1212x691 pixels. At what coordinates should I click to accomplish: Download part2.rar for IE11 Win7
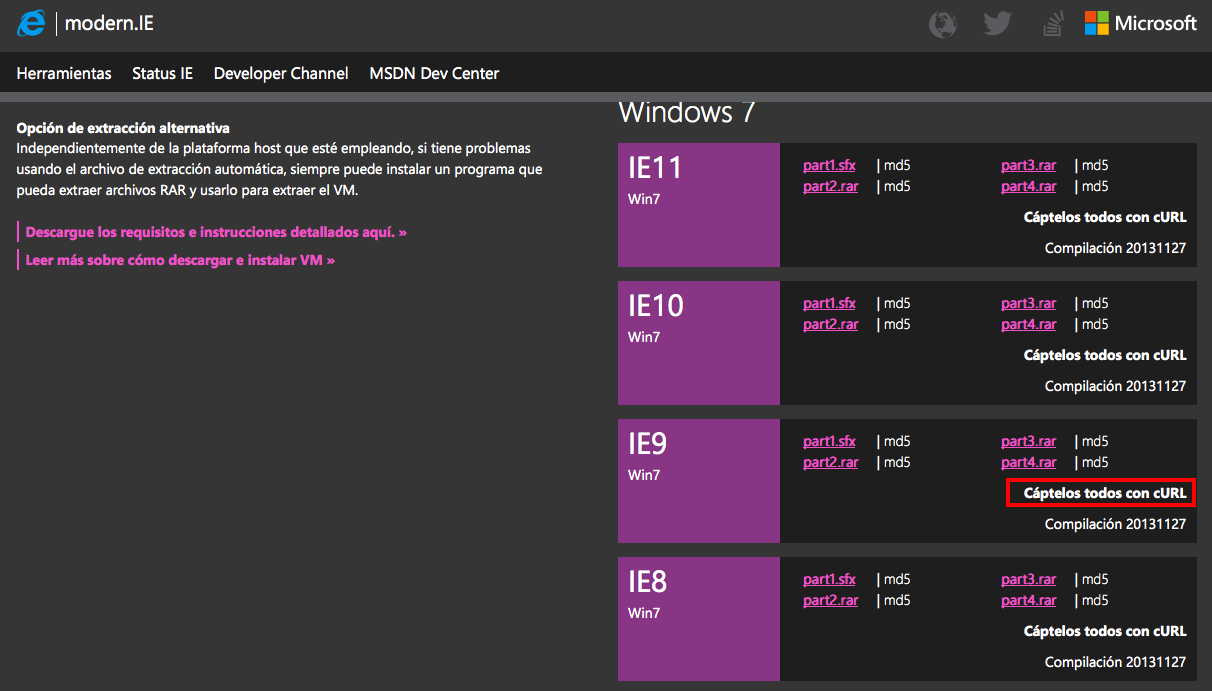pos(830,186)
